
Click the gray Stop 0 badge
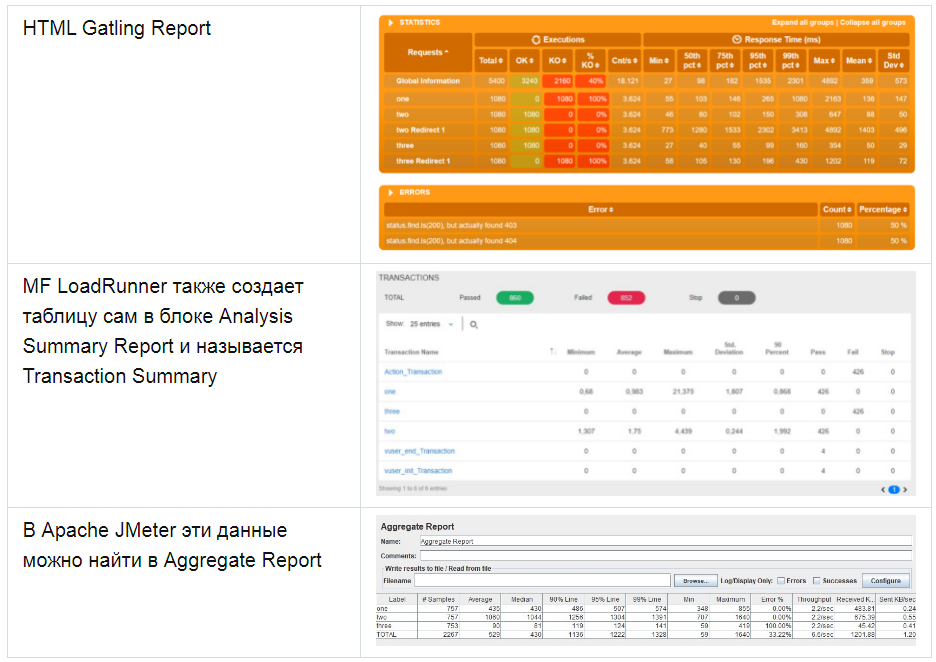coord(737,297)
